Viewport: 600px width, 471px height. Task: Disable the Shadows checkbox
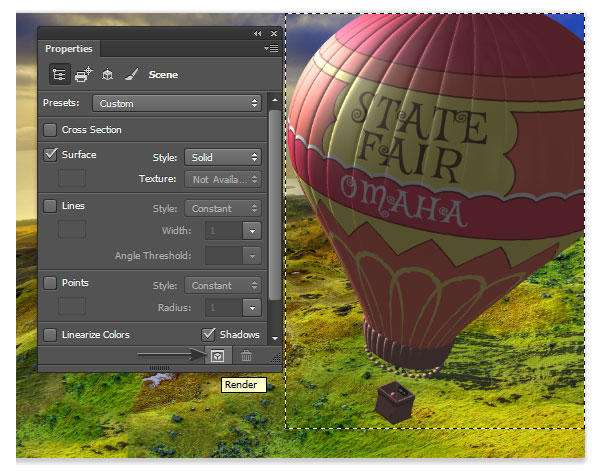pos(208,334)
